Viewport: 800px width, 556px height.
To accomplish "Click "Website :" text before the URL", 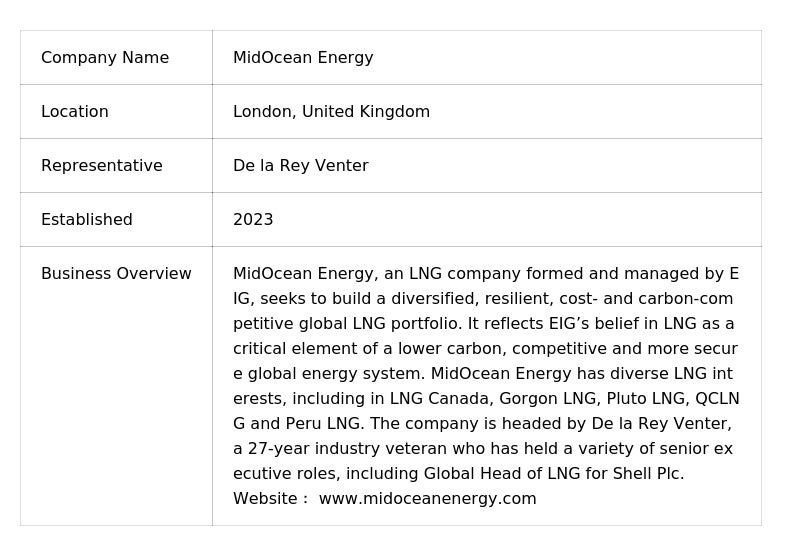I will (x=270, y=499).
